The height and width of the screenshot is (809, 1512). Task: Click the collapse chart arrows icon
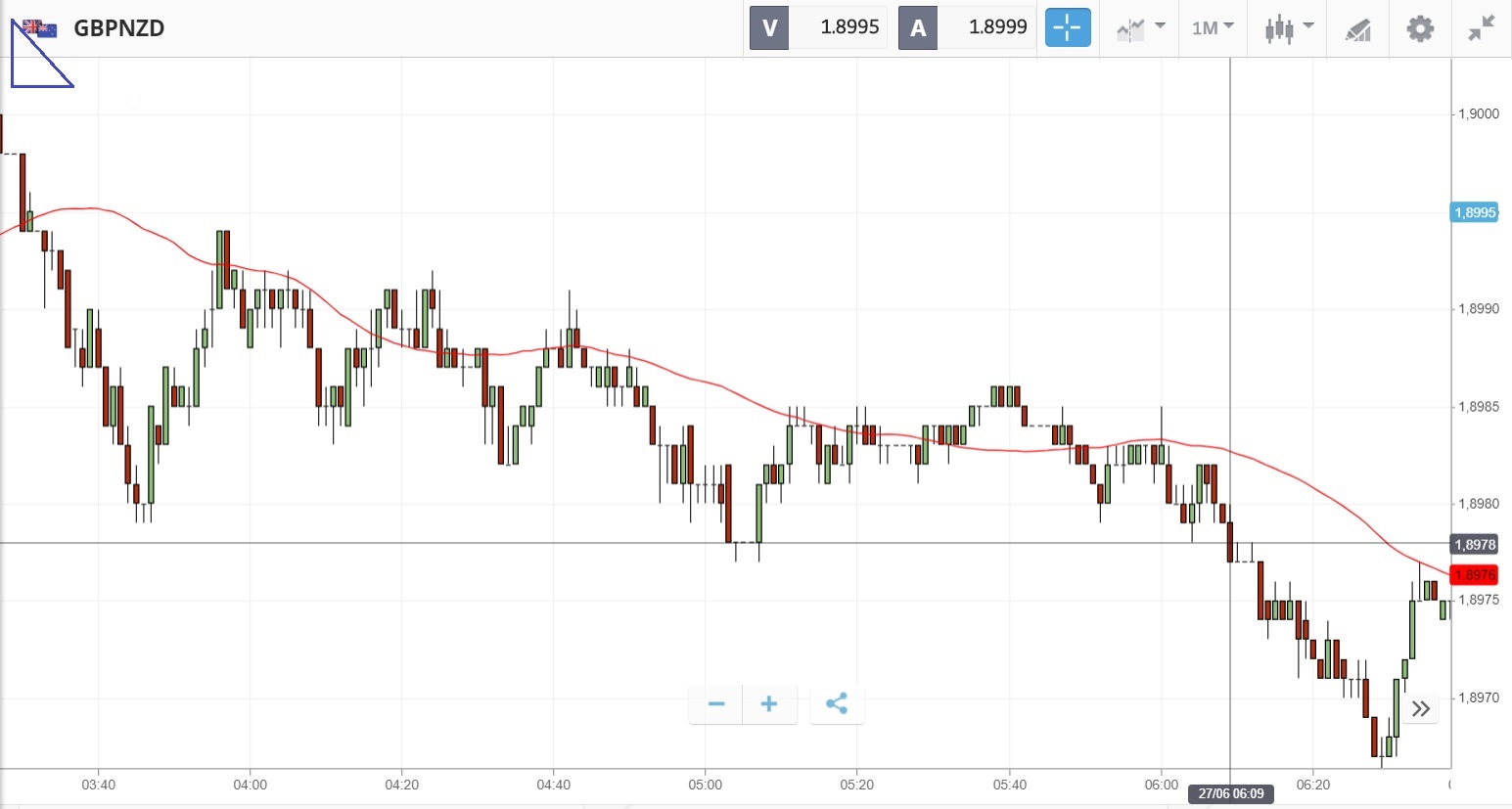[1482, 27]
